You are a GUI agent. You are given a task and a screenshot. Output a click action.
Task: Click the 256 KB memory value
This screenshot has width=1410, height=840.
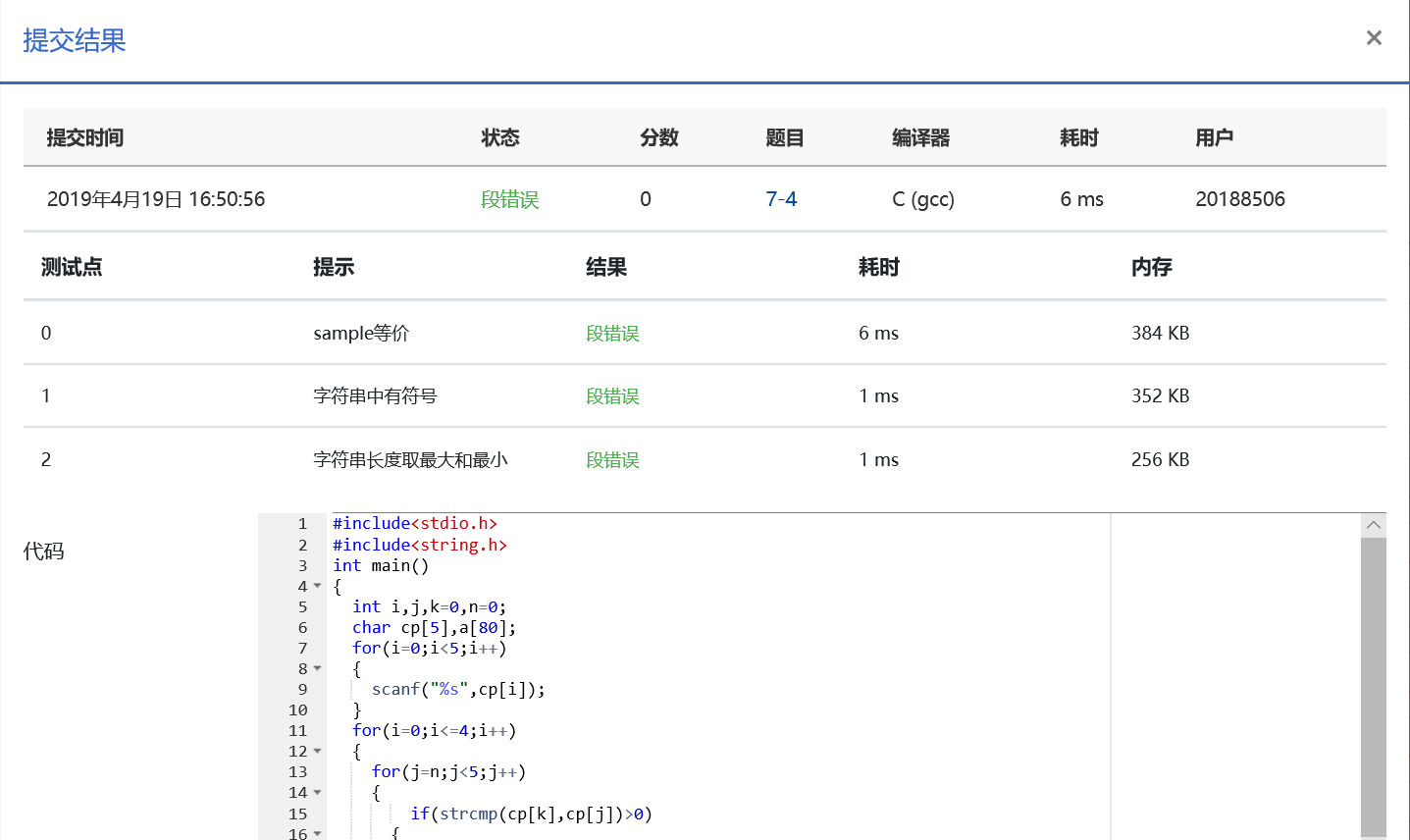pos(1161,460)
